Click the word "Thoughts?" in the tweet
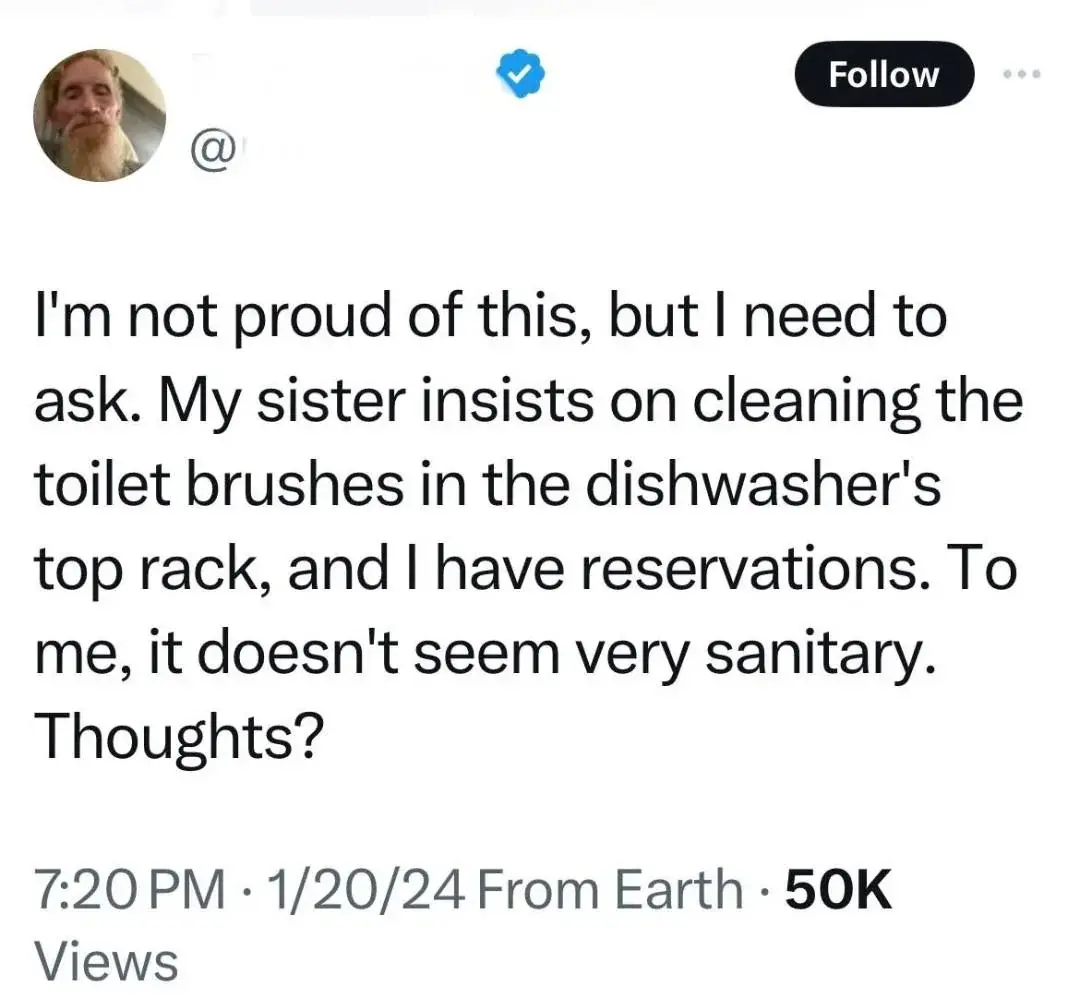Screen dimensions: 1080x996 point(178,737)
